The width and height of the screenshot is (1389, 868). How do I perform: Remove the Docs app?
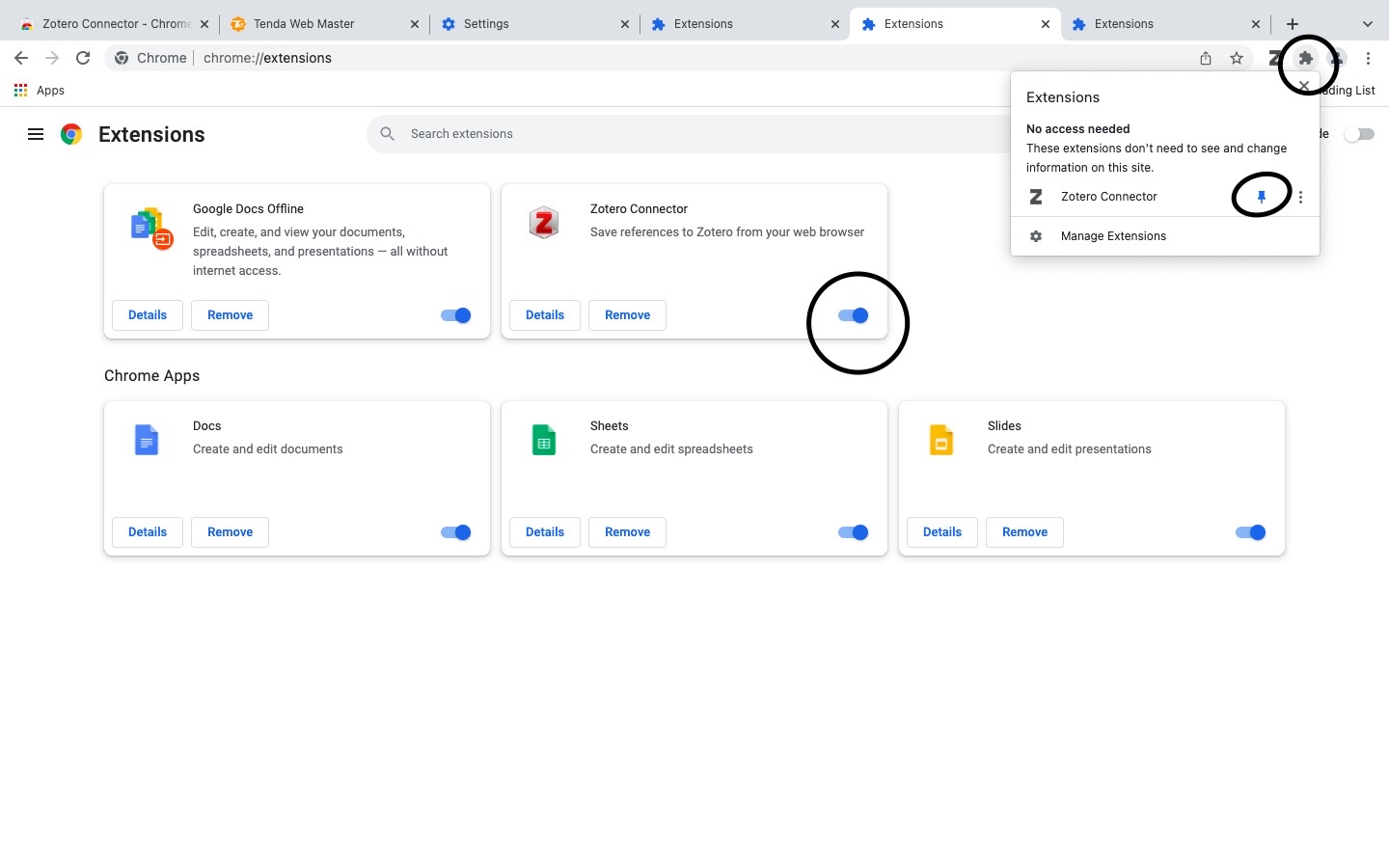pyautogui.click(x=230, y=532)
